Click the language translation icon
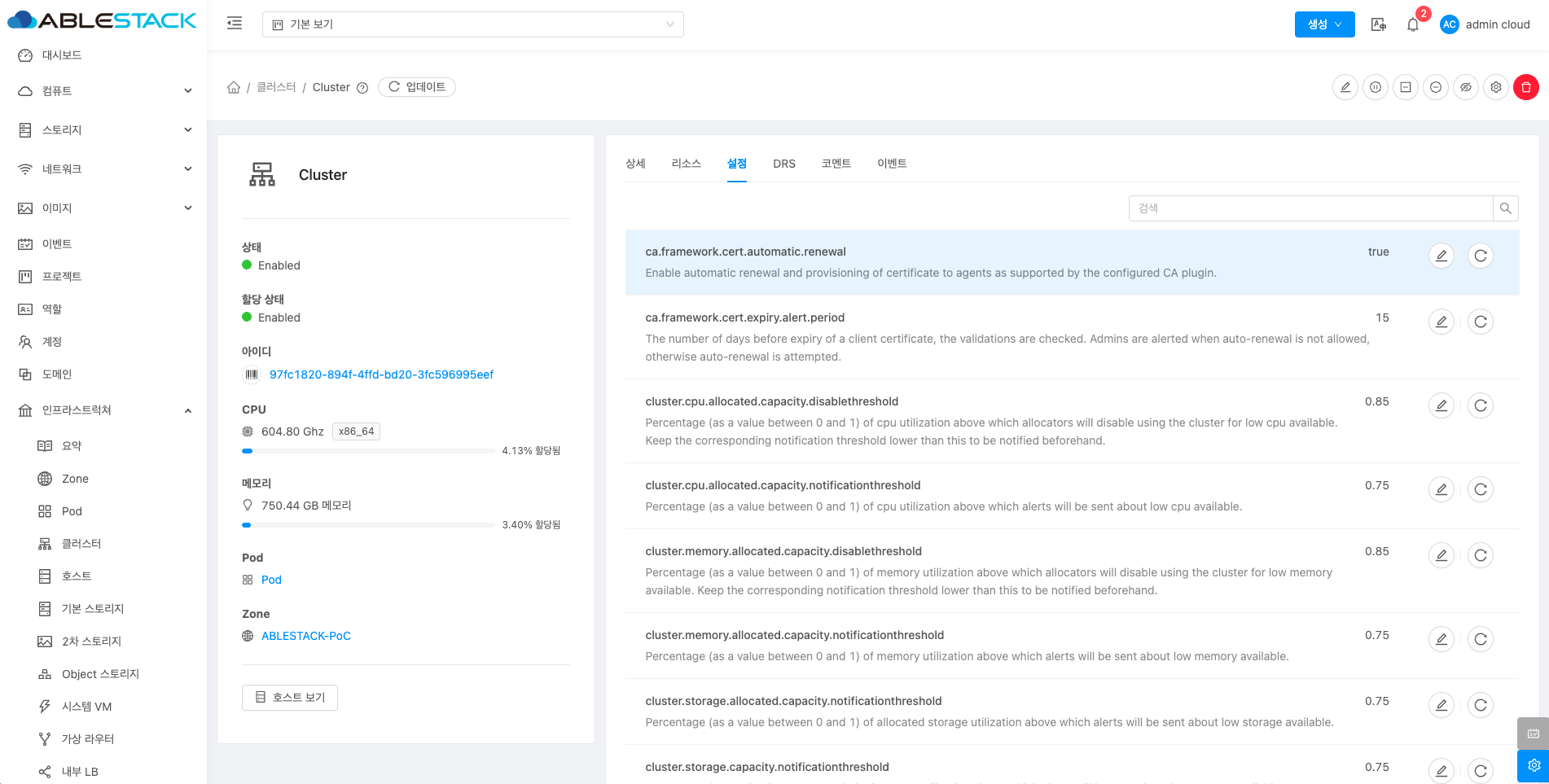Image resolution: width=1549 pixels, height=784 pixels. tap(1378, 24)
